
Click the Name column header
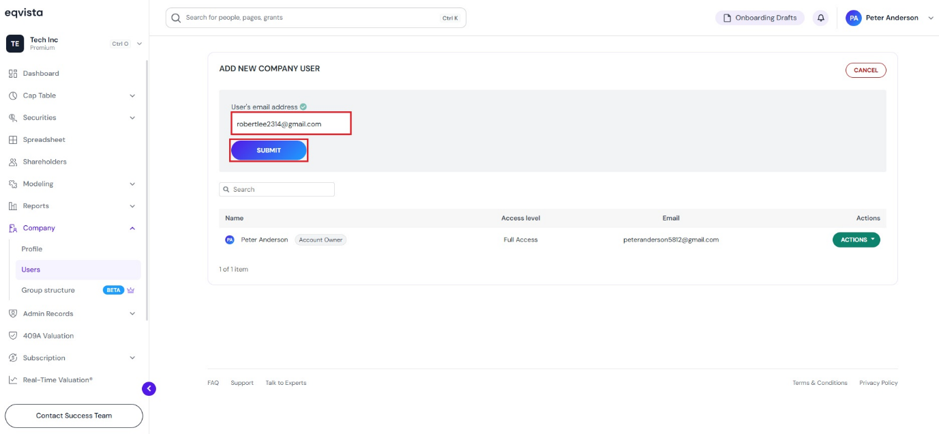click(x=234, y=218)
